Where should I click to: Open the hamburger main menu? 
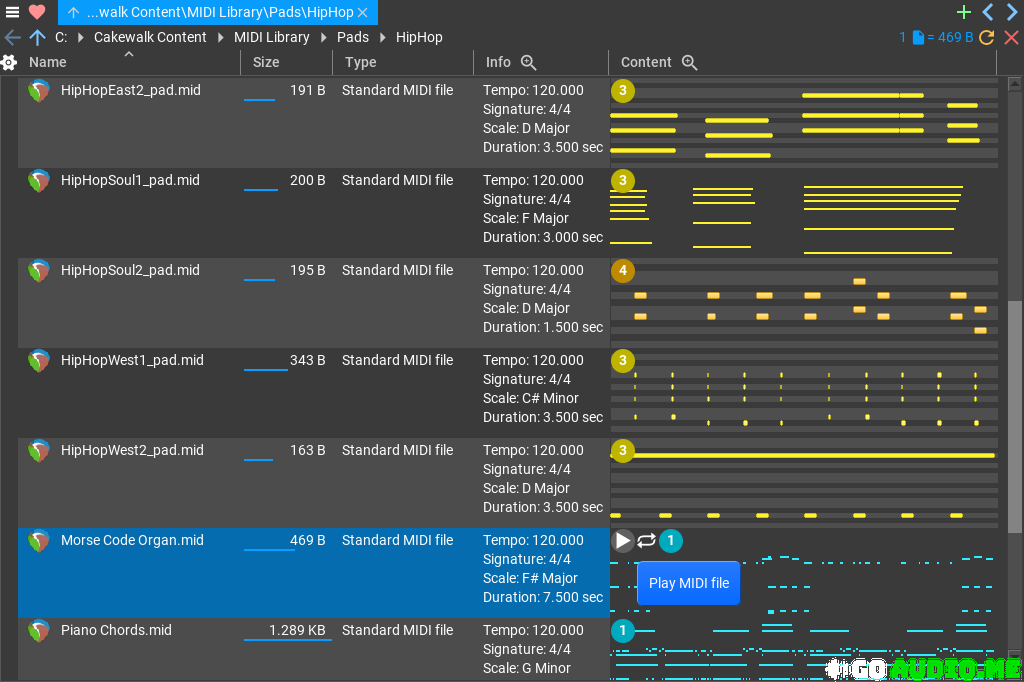coord(12,12)
